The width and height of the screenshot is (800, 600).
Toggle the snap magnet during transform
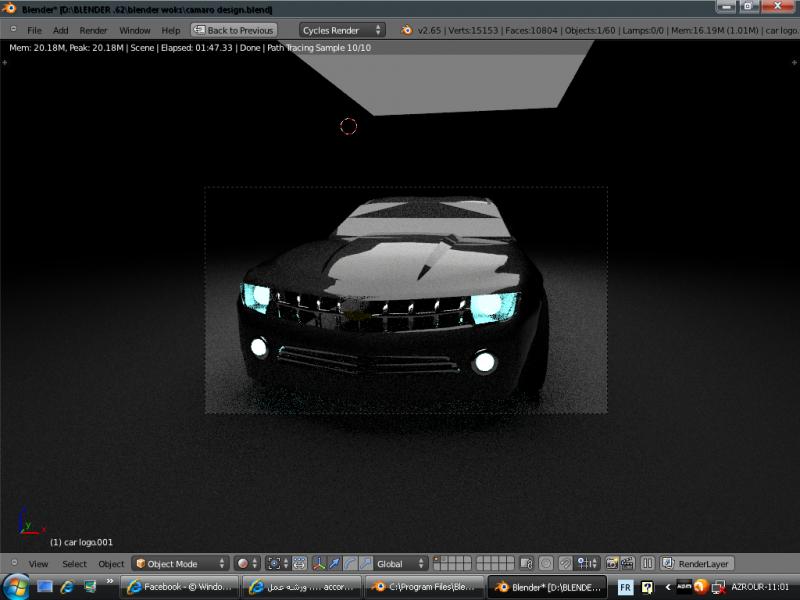click(x=565, y=564)
